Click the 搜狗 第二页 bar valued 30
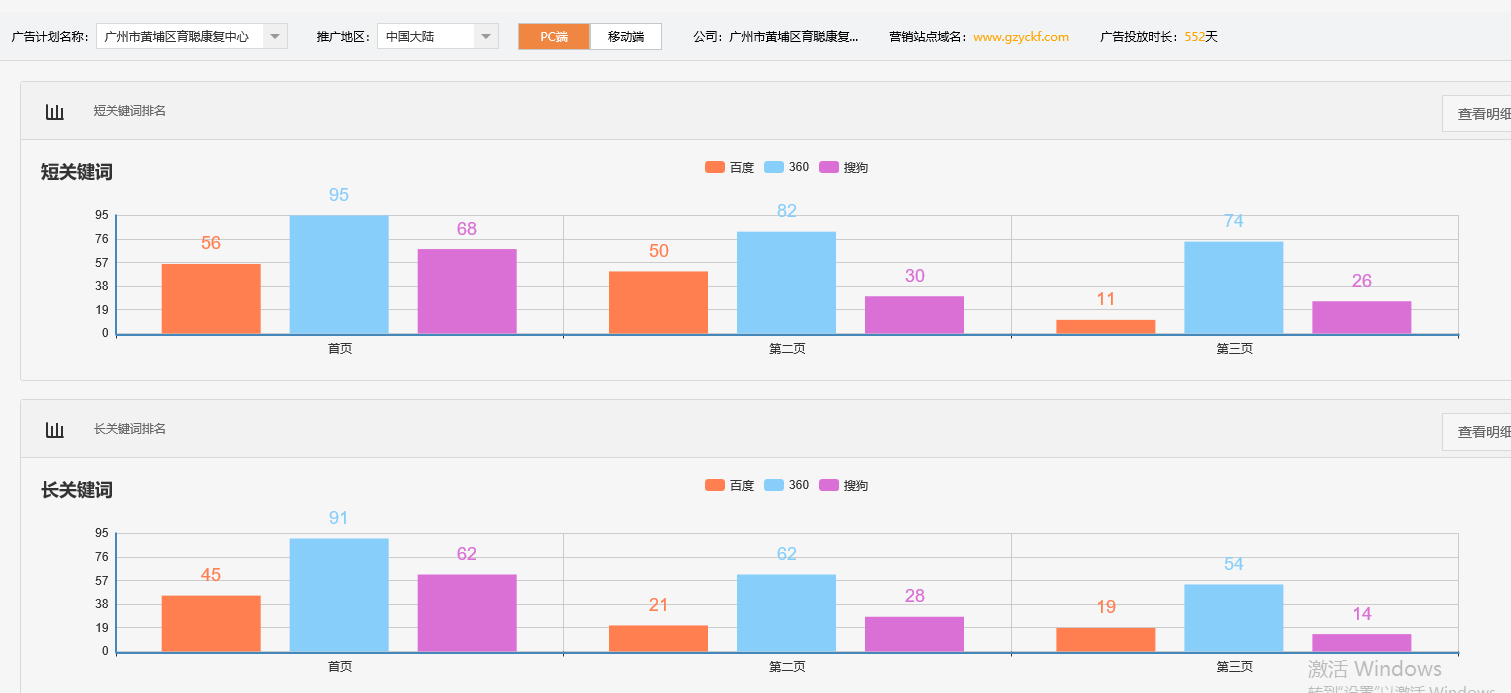1511x693 pixels. click(x=914, y=315)
